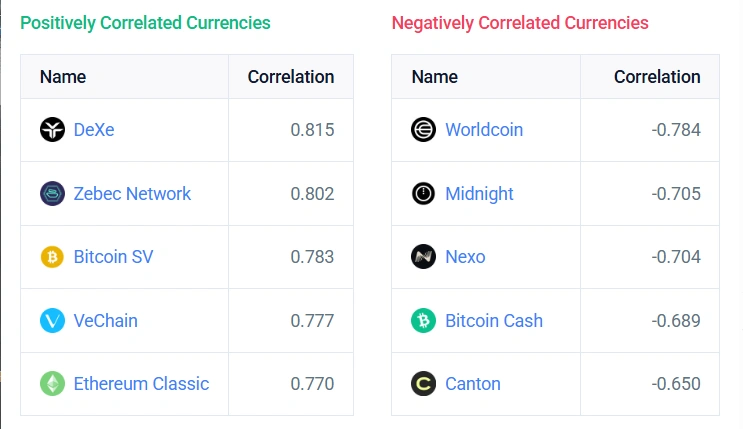Click the Midnight coin icon

423,194
